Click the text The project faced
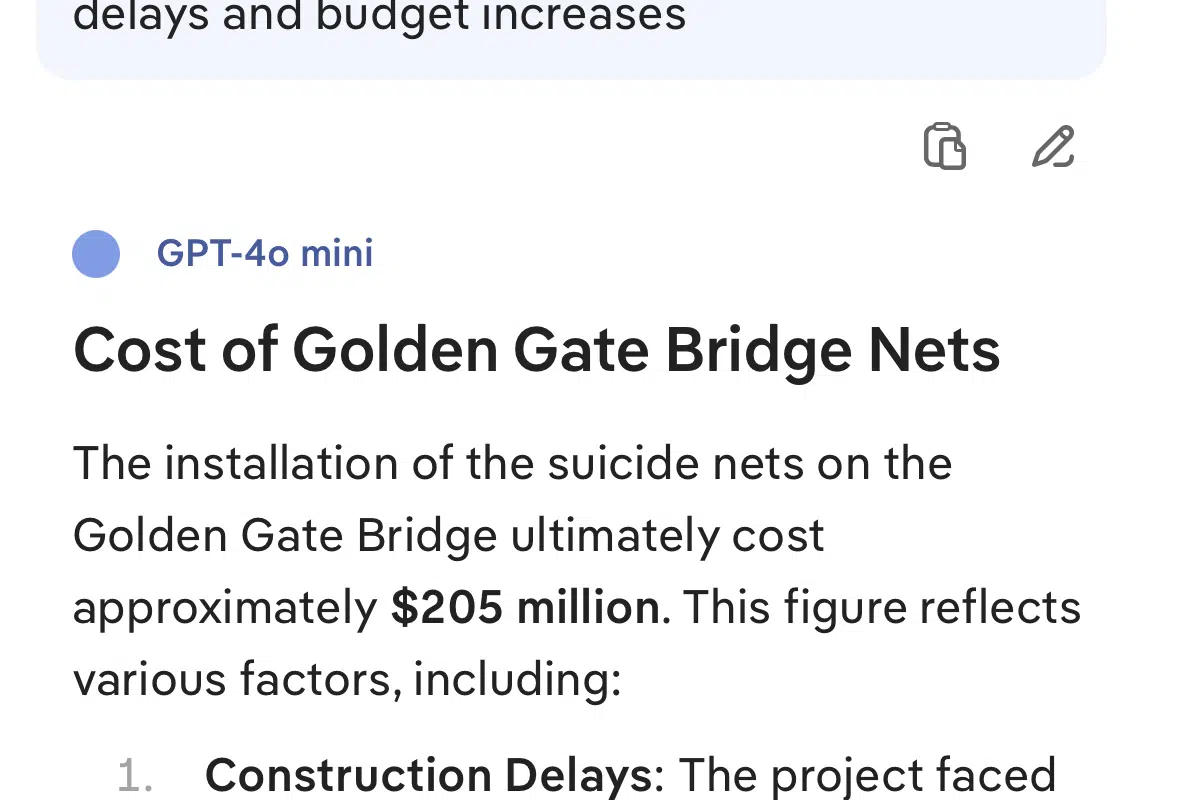The image size is (1179, 800). click(x=867, y=776)
